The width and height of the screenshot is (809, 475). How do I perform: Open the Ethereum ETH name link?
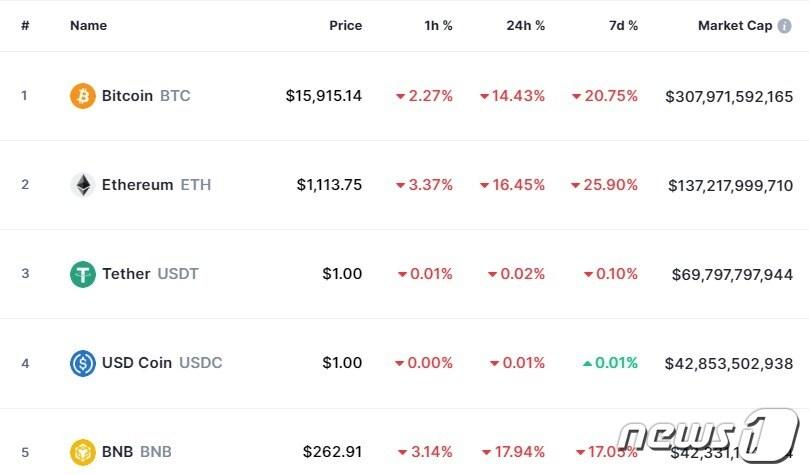[x=156, y=185]
